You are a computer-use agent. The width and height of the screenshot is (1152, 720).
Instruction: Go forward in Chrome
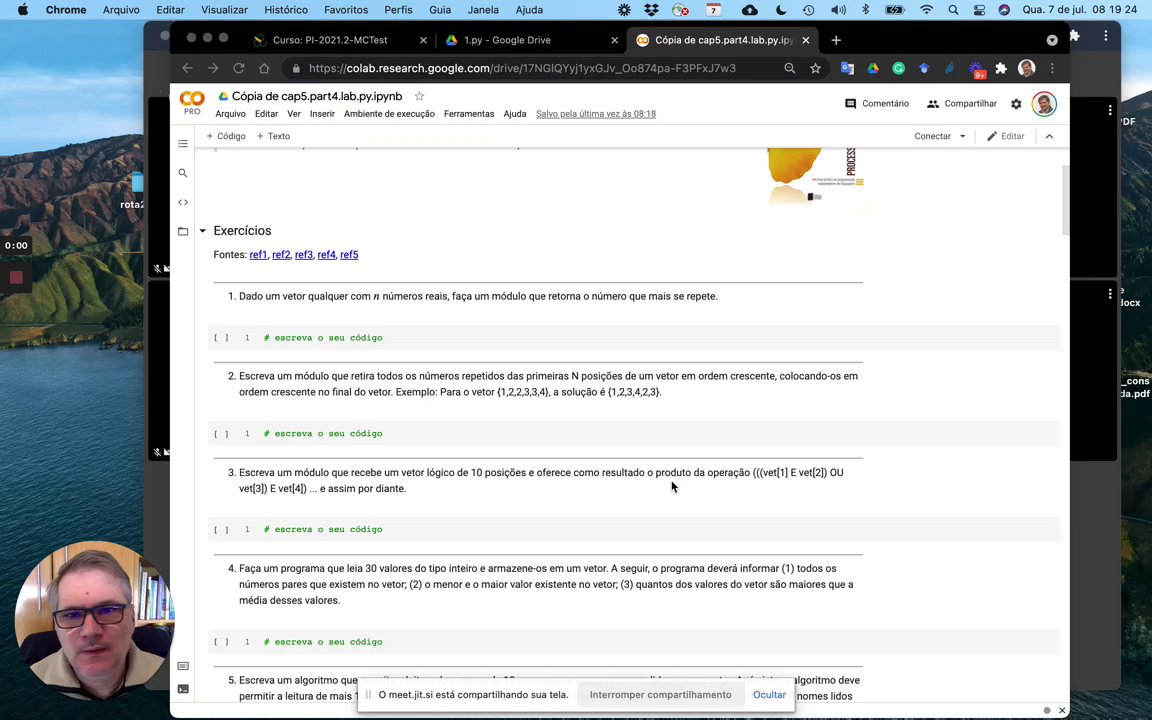tap(213, 68)
